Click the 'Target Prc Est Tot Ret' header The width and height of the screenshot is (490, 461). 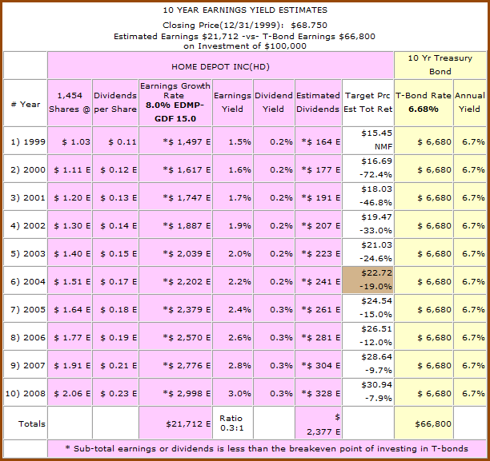pyautogui.click(x=368, y=102)
